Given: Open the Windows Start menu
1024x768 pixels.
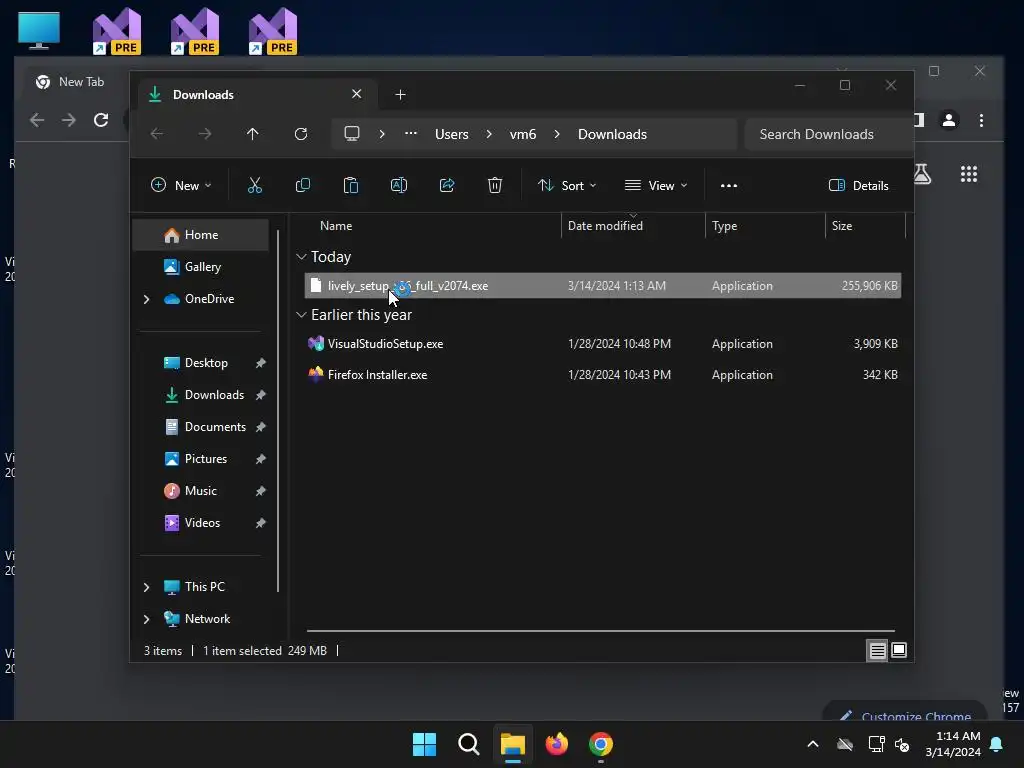Looking at the screenshot, I should (x=424, y=744).
